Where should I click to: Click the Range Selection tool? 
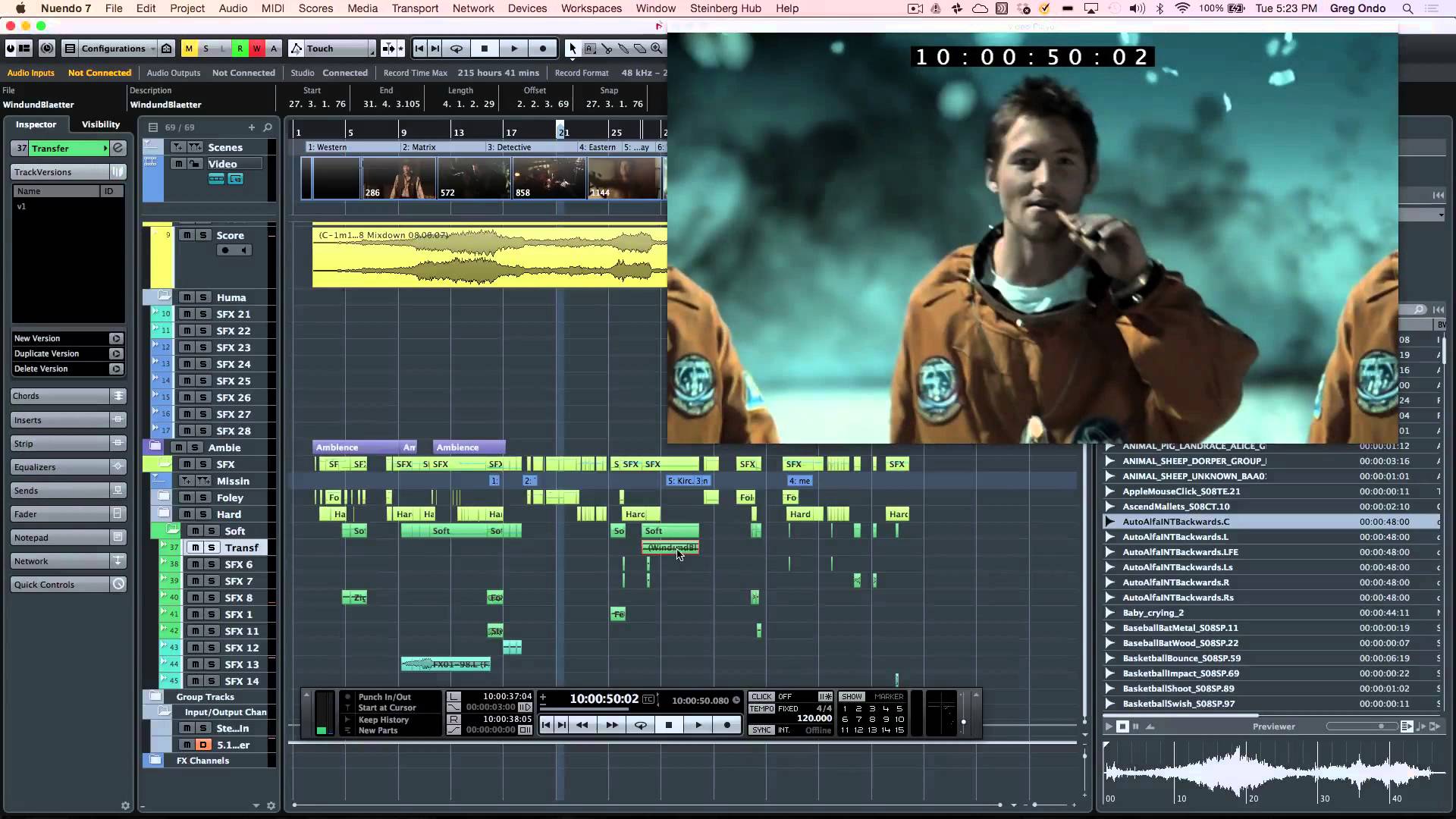(x=590, y=49)
